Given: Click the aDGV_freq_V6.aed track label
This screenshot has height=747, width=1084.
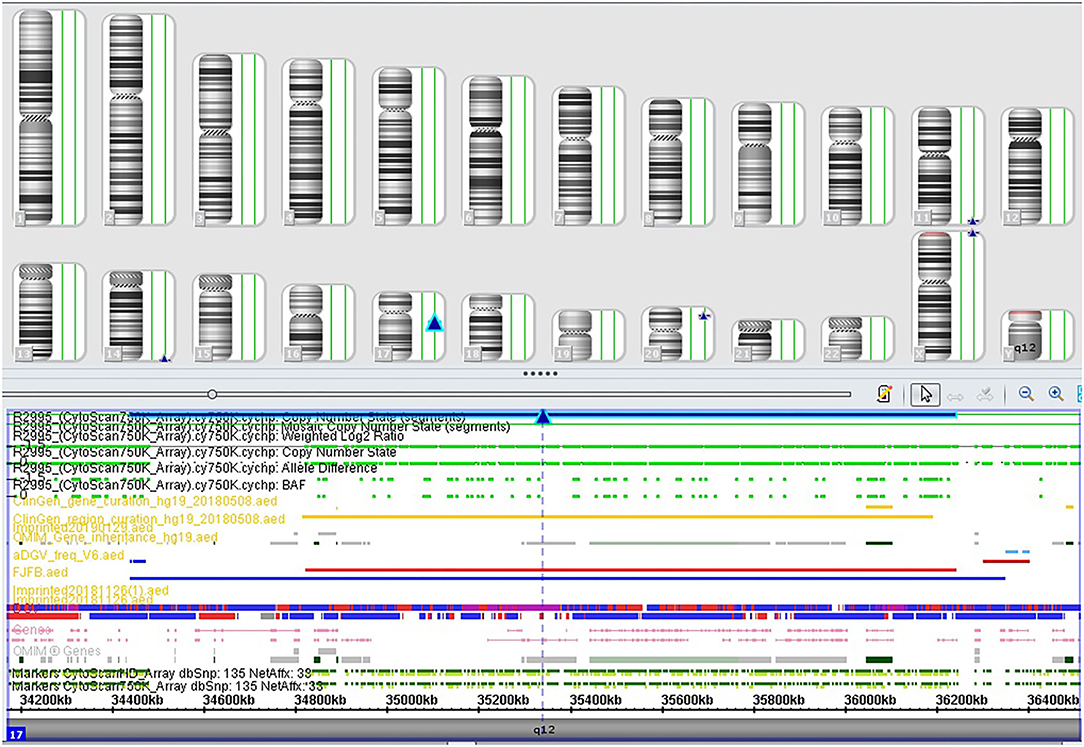Looking at the screenshot, I should (x=68, y=555).
